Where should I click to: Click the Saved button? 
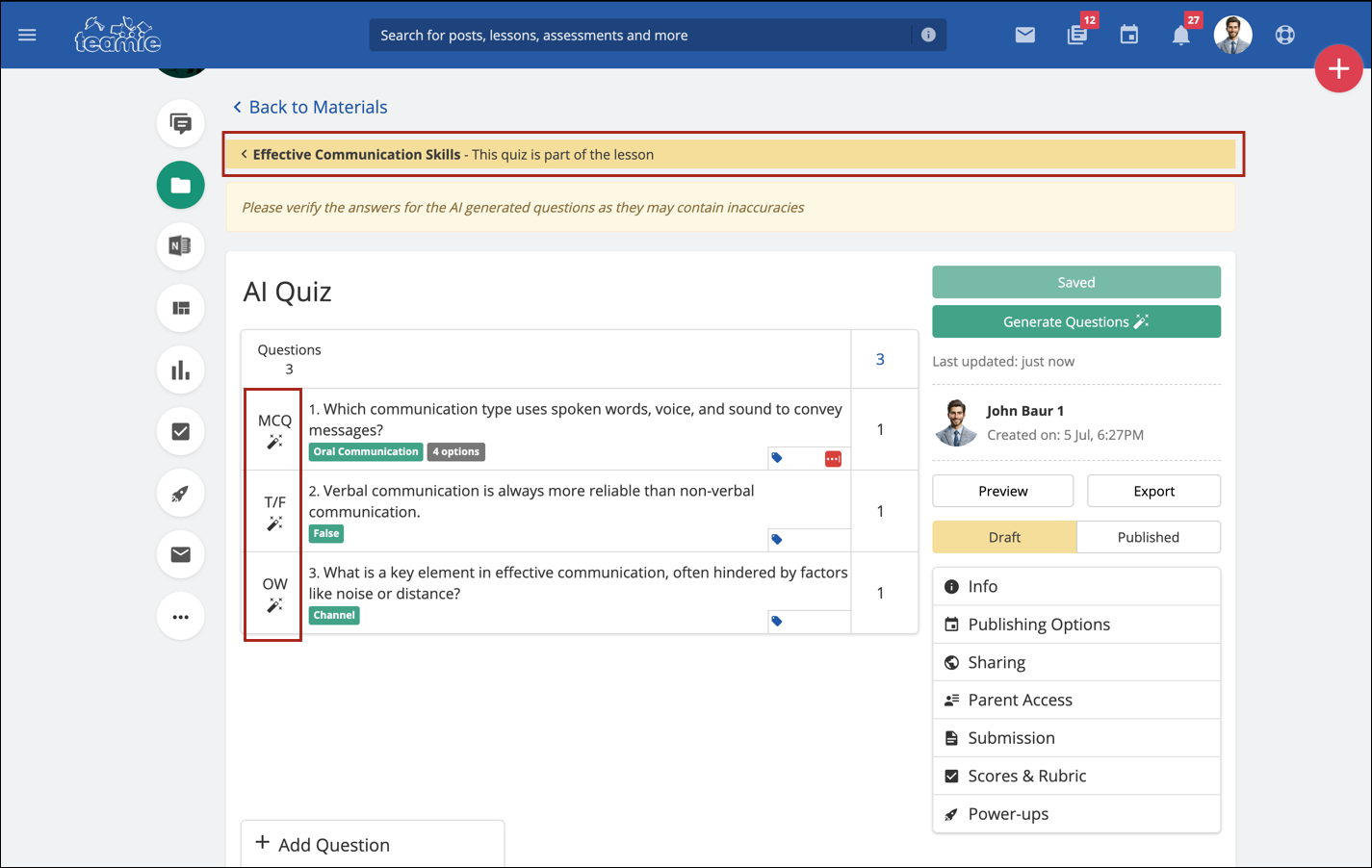(1076, 282)
